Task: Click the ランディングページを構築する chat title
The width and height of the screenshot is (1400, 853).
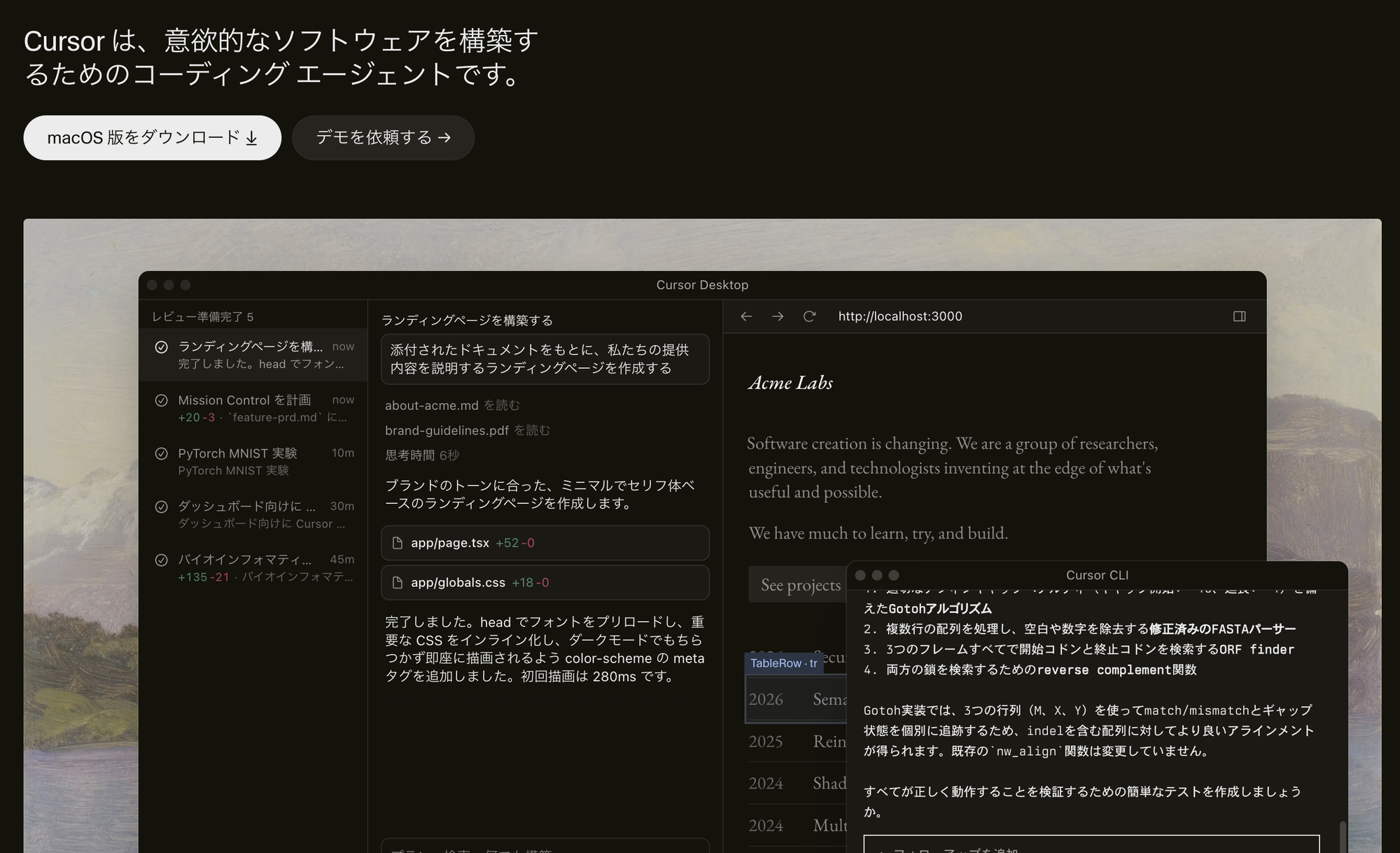Action: (x=467, y=320)
